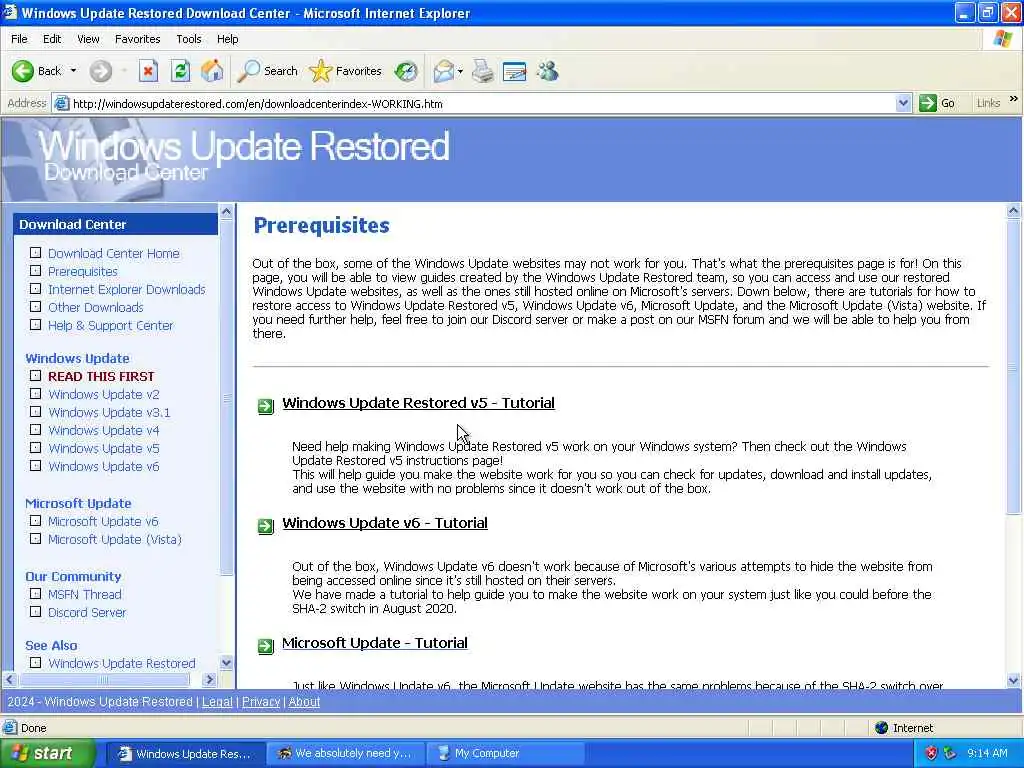This screenshot has width=1024, height=768.
Task: Click the main content scroll down arrow
Action: pyautogui.click(x=1014, y=680)
